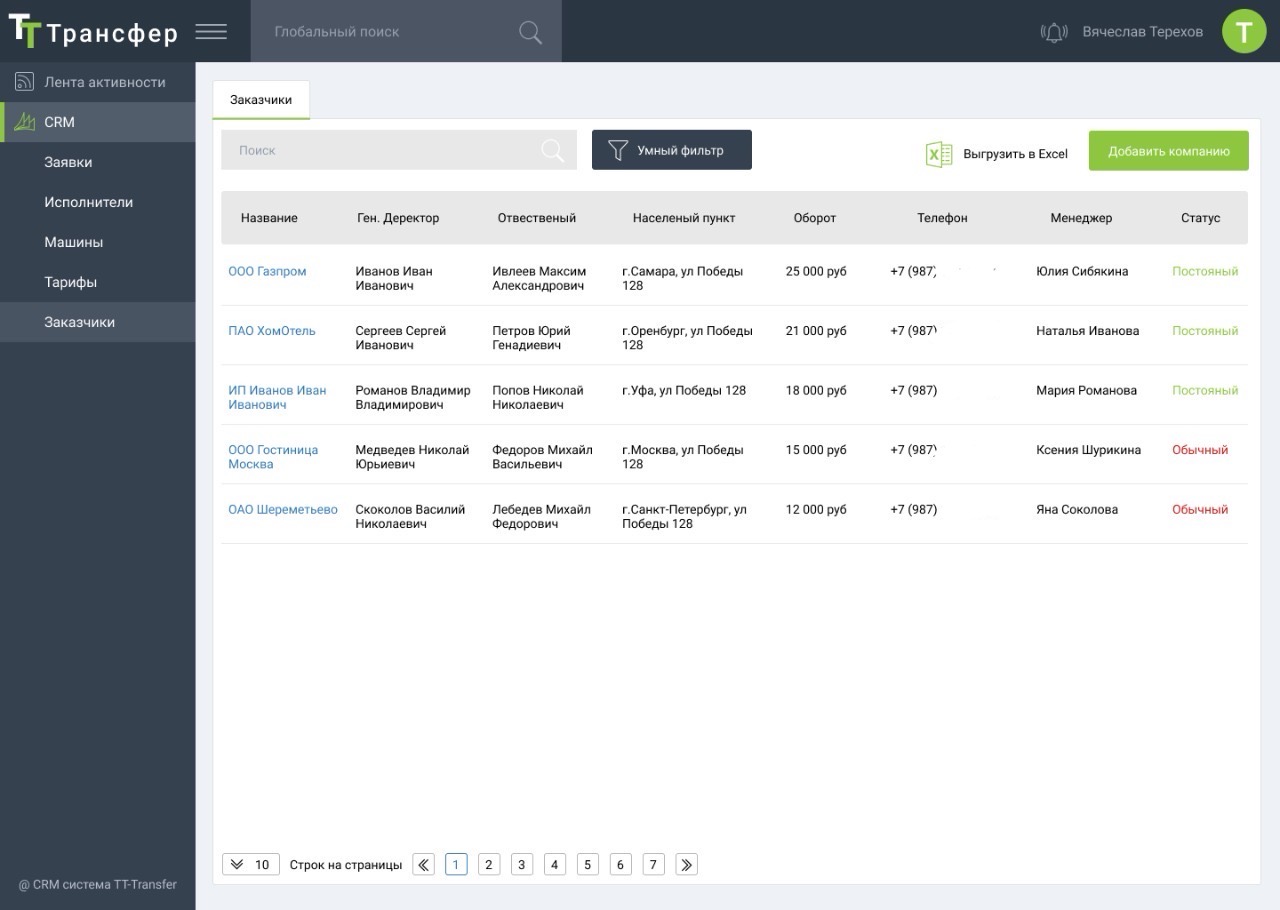Open notifications bell icon
Viewport: 1280px width, 910px height.
[1054, 32]
